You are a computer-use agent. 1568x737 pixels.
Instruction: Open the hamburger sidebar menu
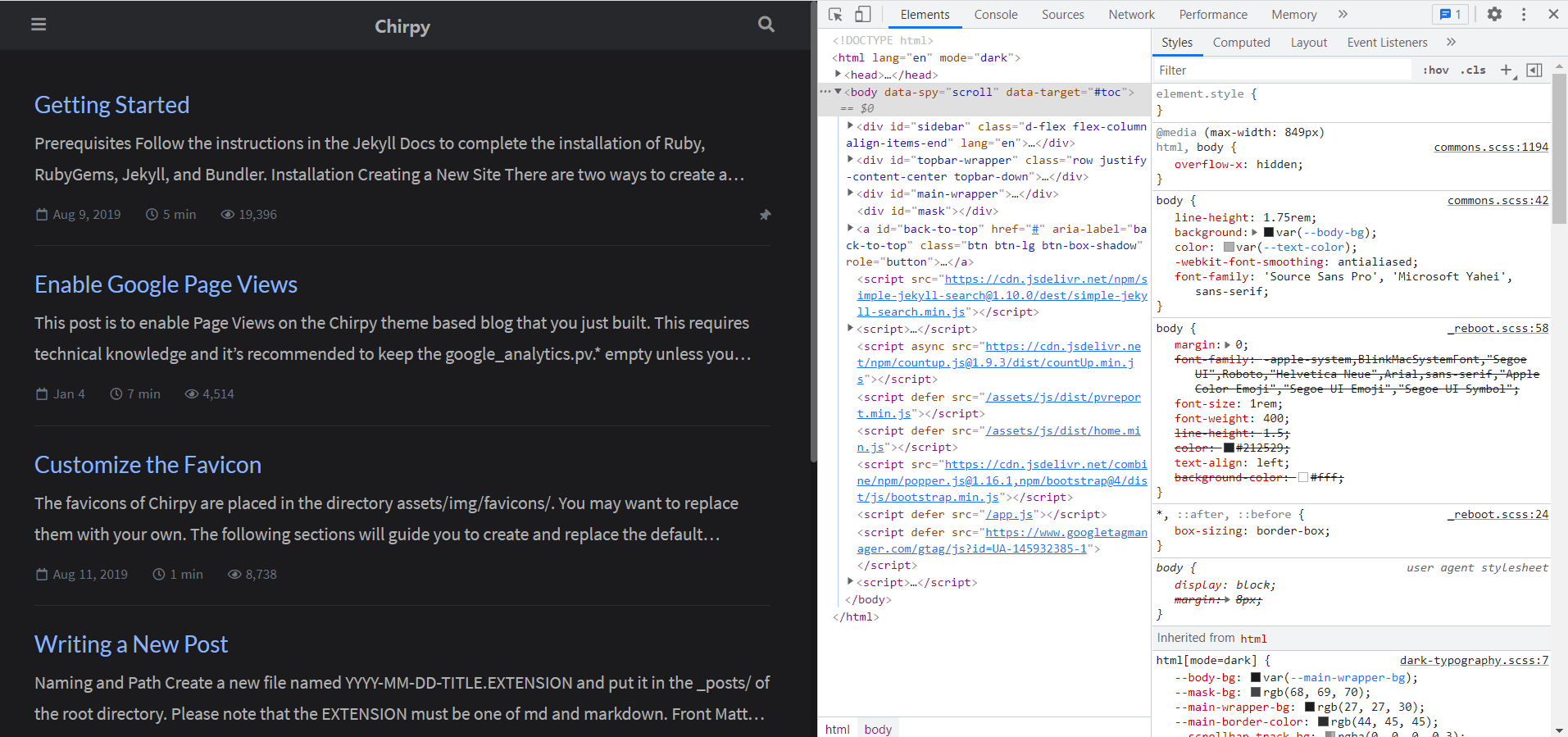(39, 25)
